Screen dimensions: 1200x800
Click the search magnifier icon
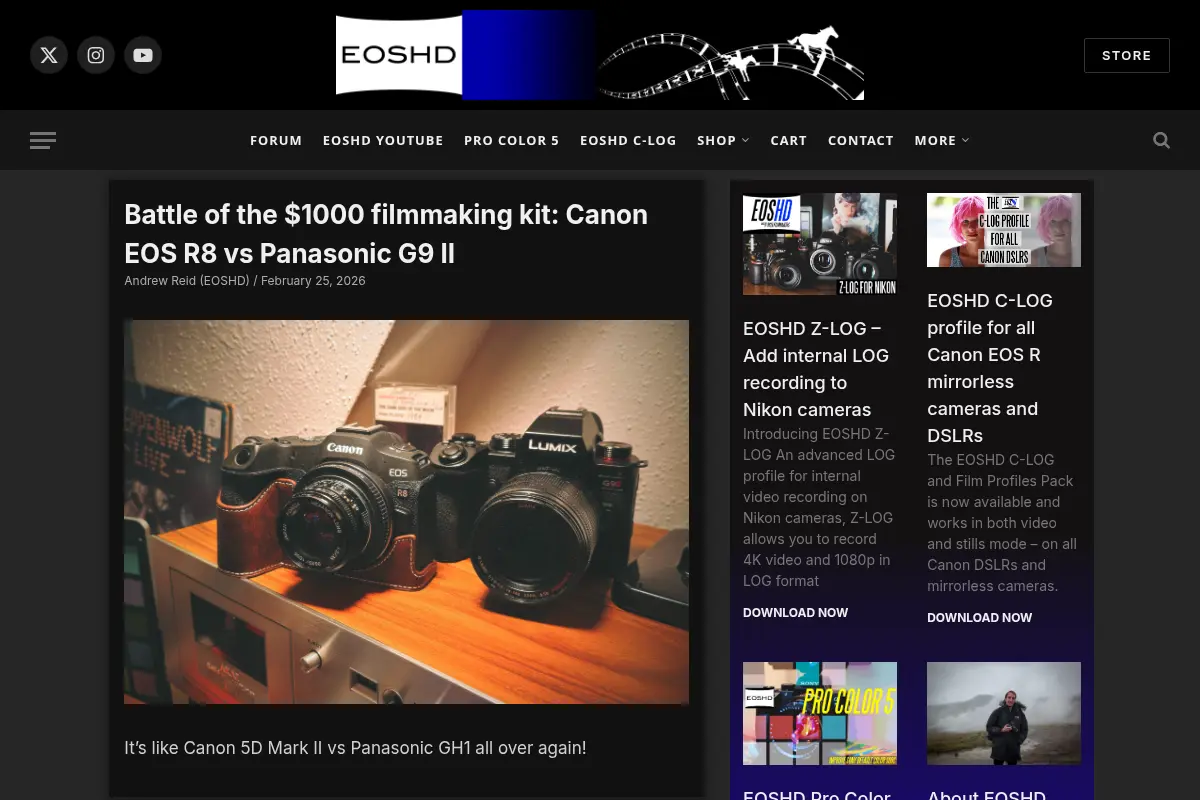click(1161, 140)
